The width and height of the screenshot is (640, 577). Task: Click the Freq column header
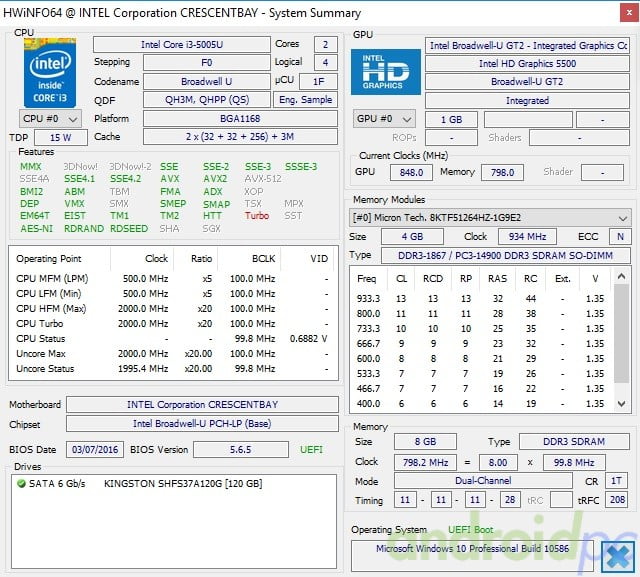click(x=367, y=279)
